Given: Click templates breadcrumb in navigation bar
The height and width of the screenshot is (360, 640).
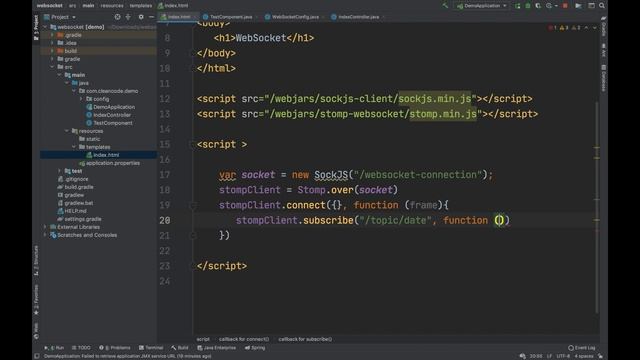Looking at the screenshot, I should point(141,6).
